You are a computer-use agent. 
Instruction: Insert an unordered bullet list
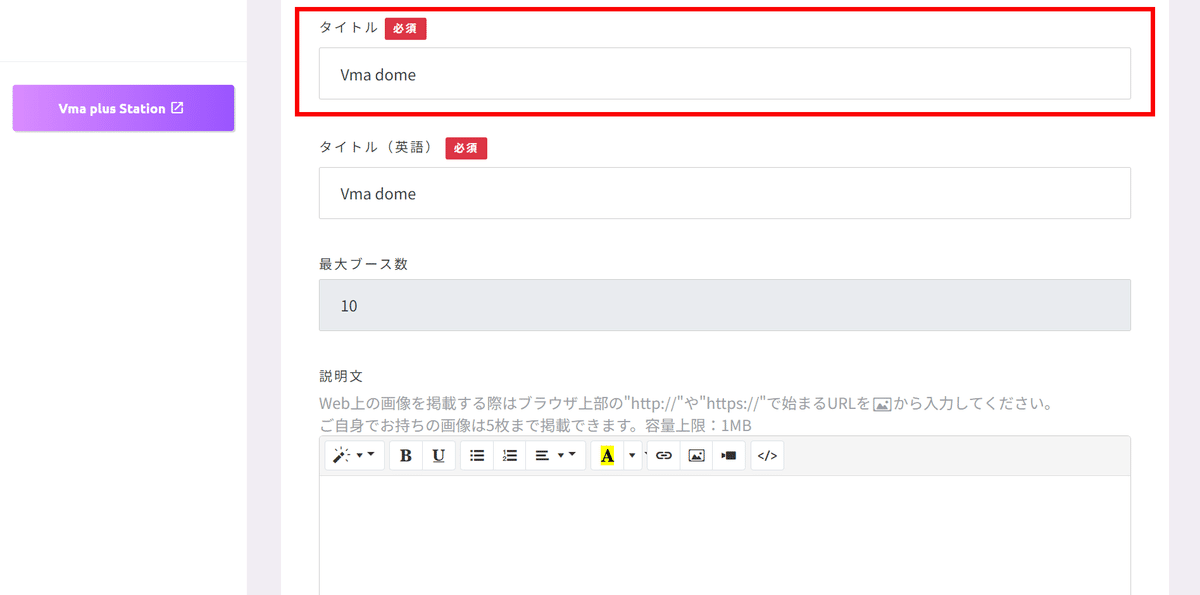[x=477, y=455]
